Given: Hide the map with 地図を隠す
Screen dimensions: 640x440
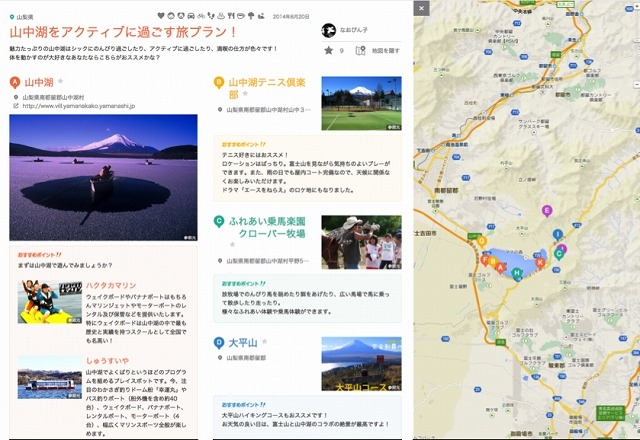Looking at the screenshot, I should click(385, 51).
